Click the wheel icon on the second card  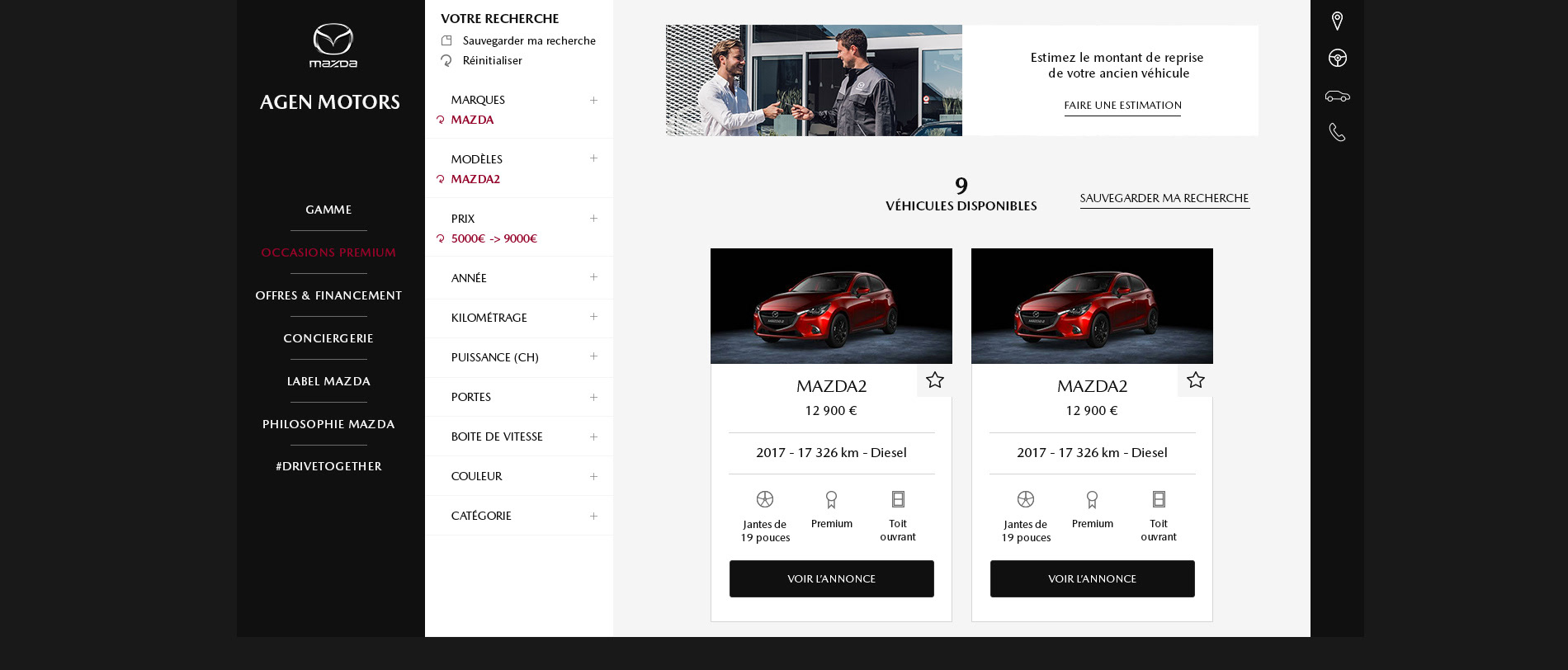coord(1026,499)
